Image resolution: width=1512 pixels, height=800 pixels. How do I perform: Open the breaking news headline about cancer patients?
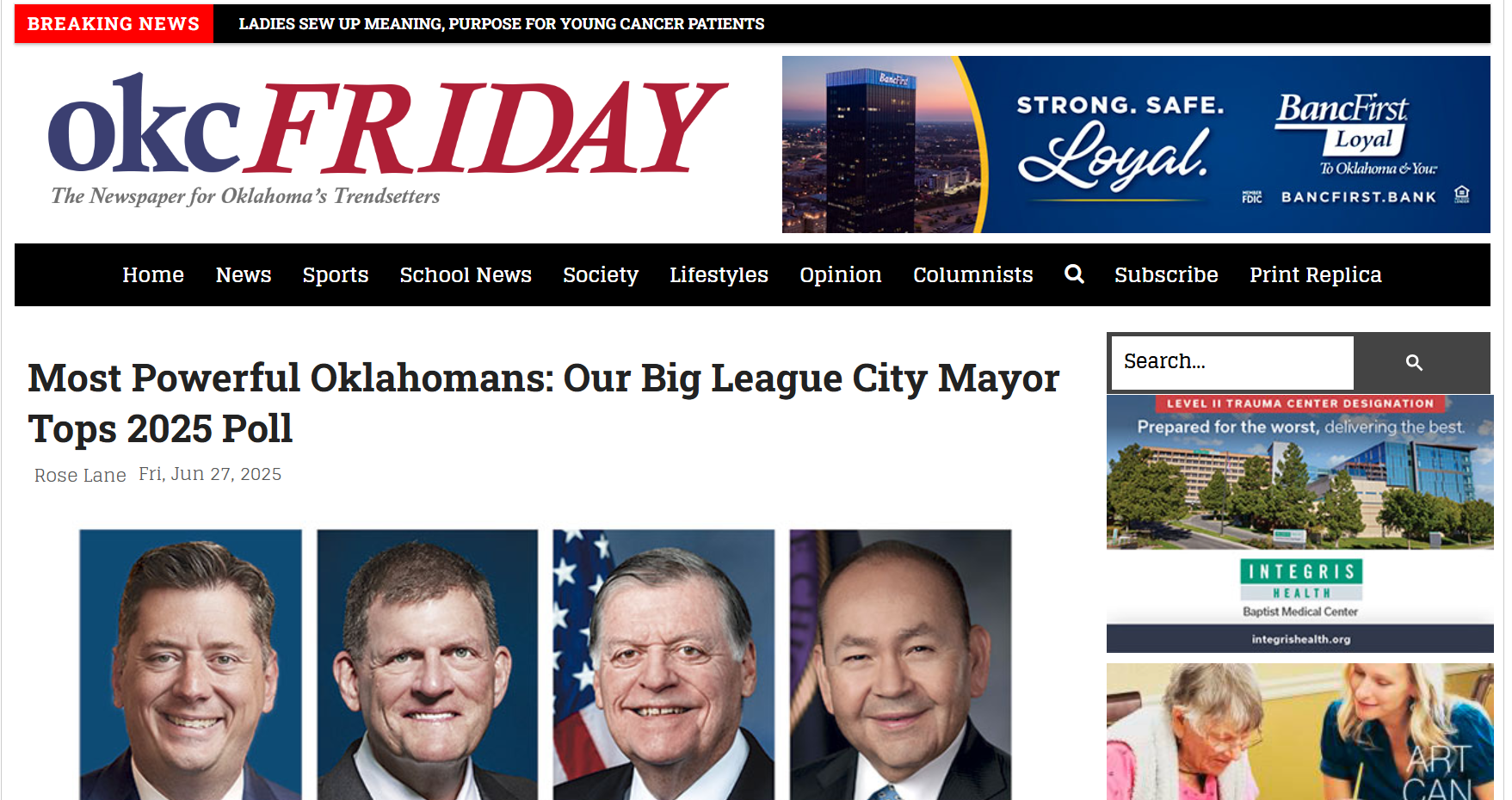coord(502,24)
